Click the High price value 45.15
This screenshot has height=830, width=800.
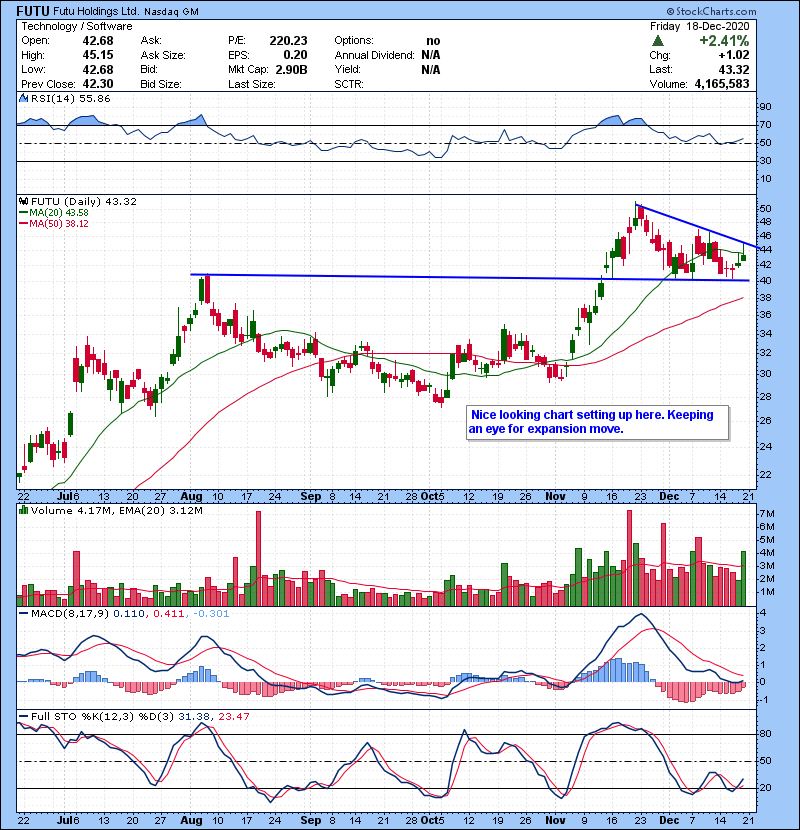(x=97, y=55)
